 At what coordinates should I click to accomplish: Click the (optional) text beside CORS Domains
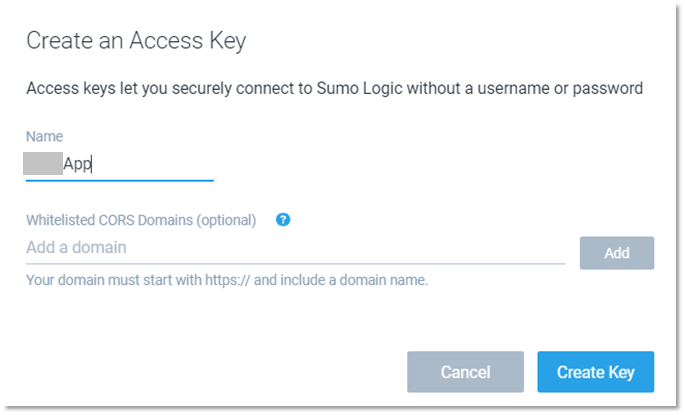[x=226, y=220]
